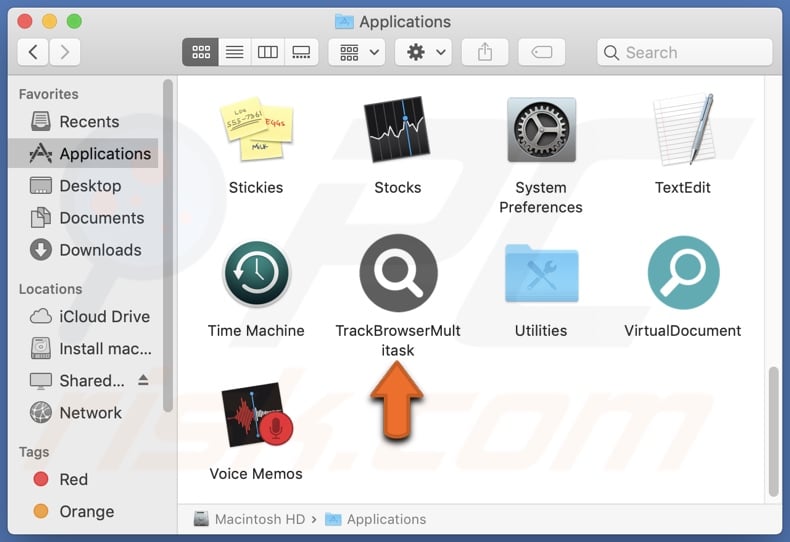Open the Install mac… volume

pos(84,349)
